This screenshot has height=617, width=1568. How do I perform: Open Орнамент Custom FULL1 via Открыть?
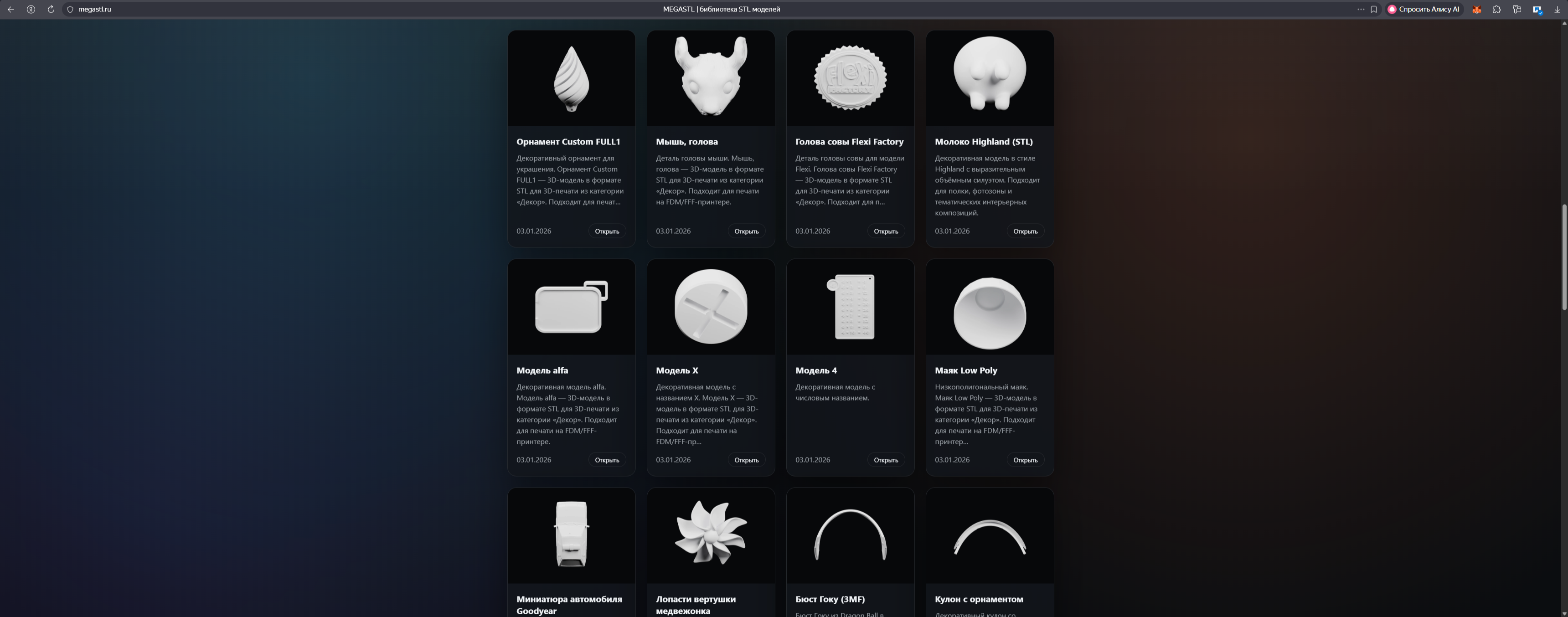tap(607, 231)
